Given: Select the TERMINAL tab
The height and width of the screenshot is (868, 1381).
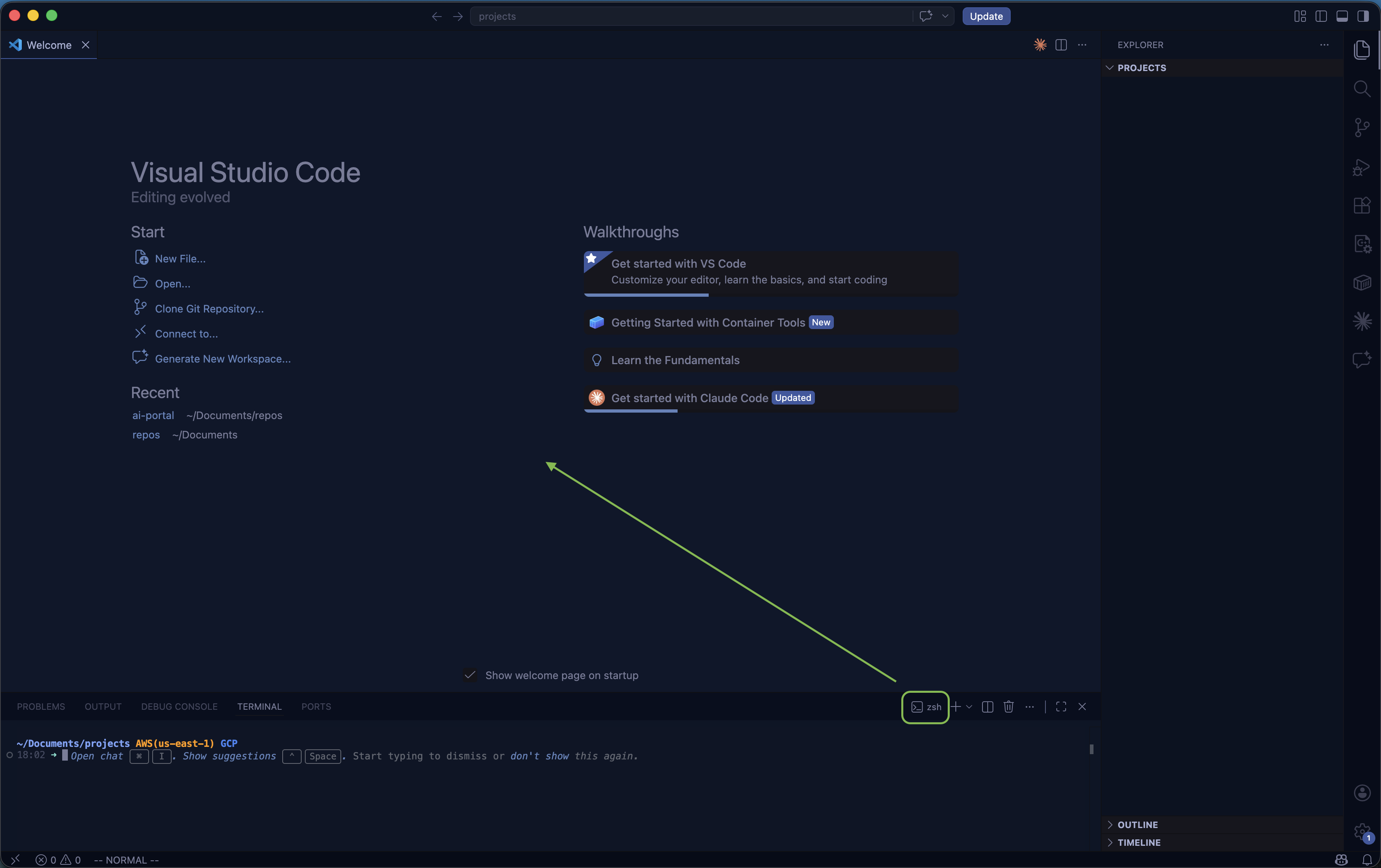Looking at the screenshot, I should 259,707.
